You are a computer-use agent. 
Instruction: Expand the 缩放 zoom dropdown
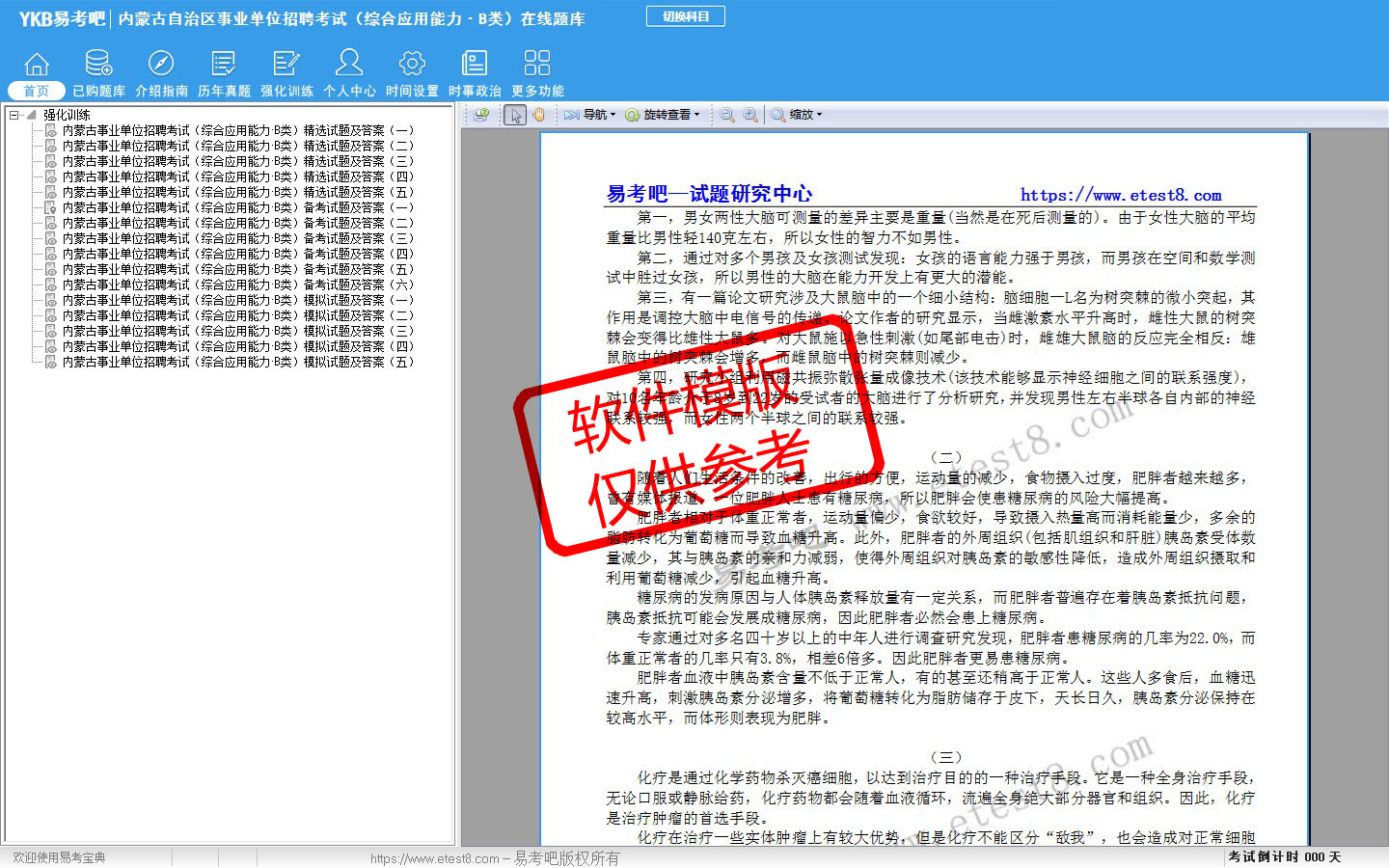(x=797, y=115)
